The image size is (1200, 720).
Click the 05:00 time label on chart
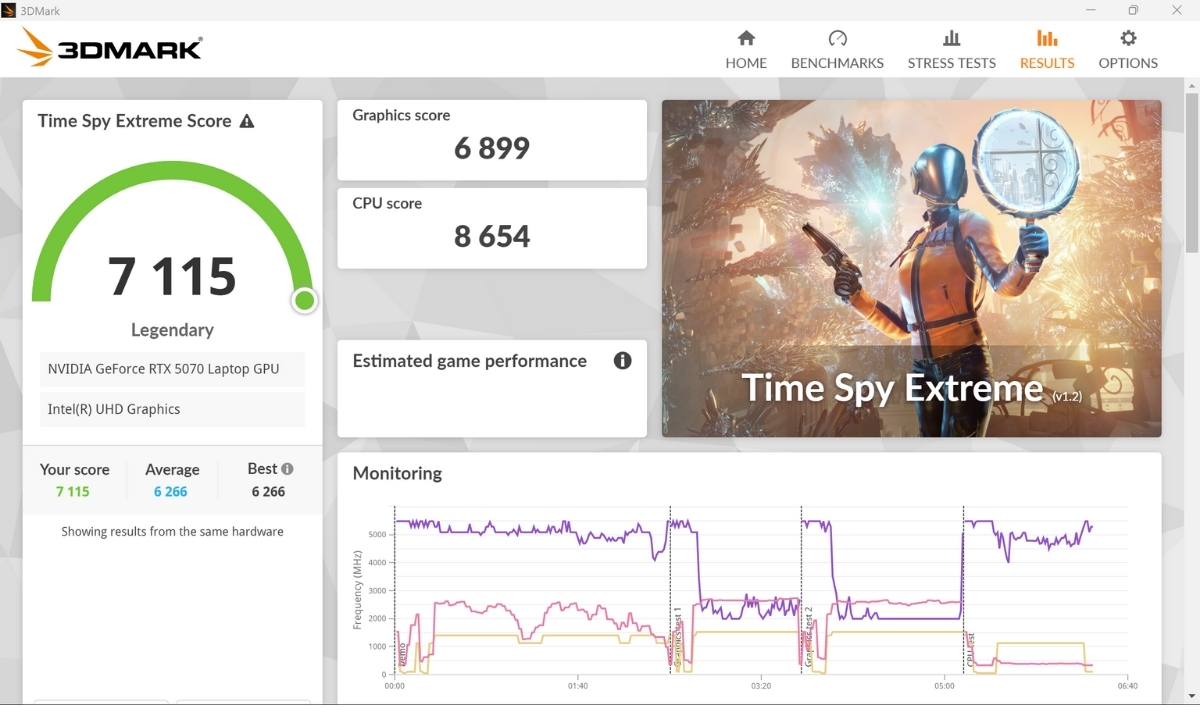(x=945, y=686)
